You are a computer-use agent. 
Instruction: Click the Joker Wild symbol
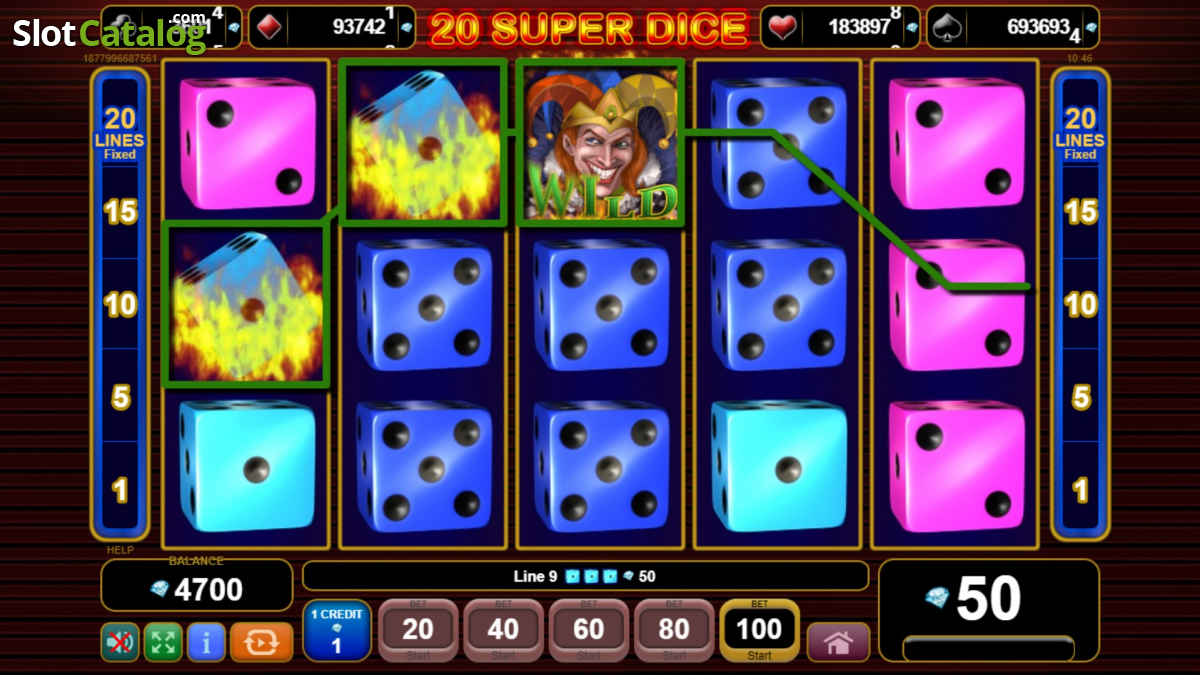(x=600, y=142)
